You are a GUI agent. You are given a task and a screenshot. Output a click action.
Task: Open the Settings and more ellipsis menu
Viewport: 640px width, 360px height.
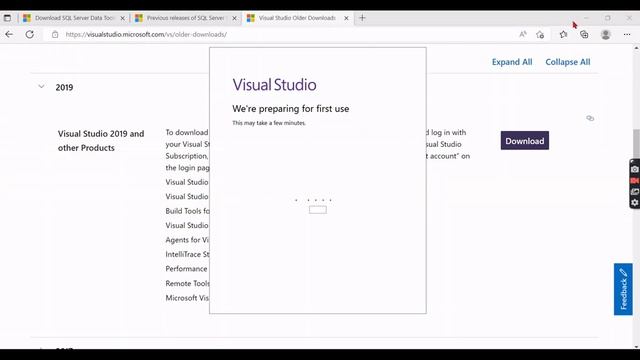[627, 35]
